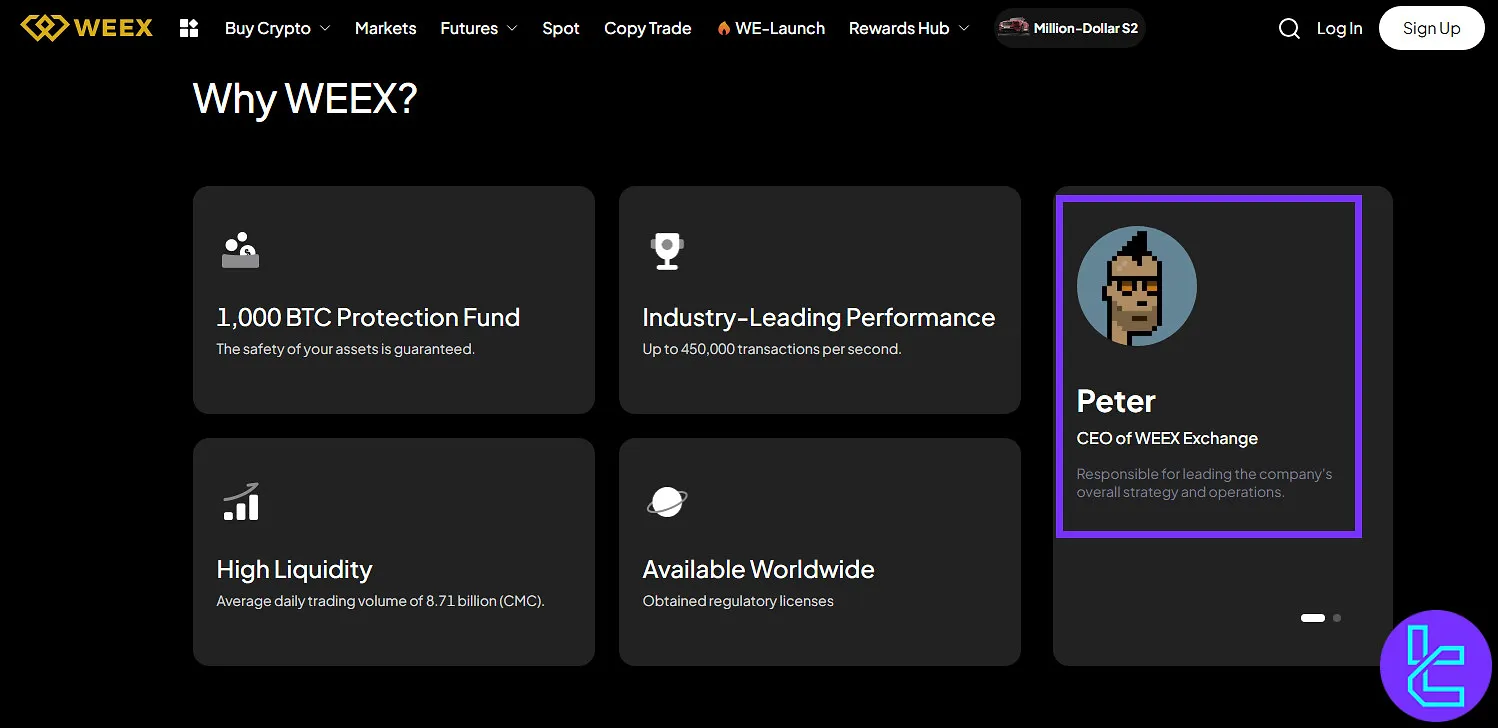
Task: Select the High Liquidity heading
Action: [294, 569]
